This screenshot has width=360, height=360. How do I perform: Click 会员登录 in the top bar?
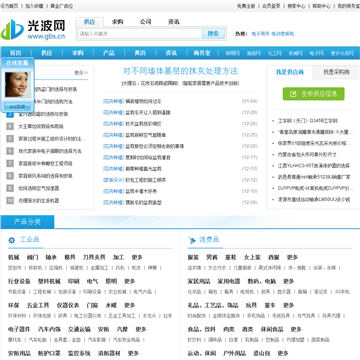click(x=271, y=6)
